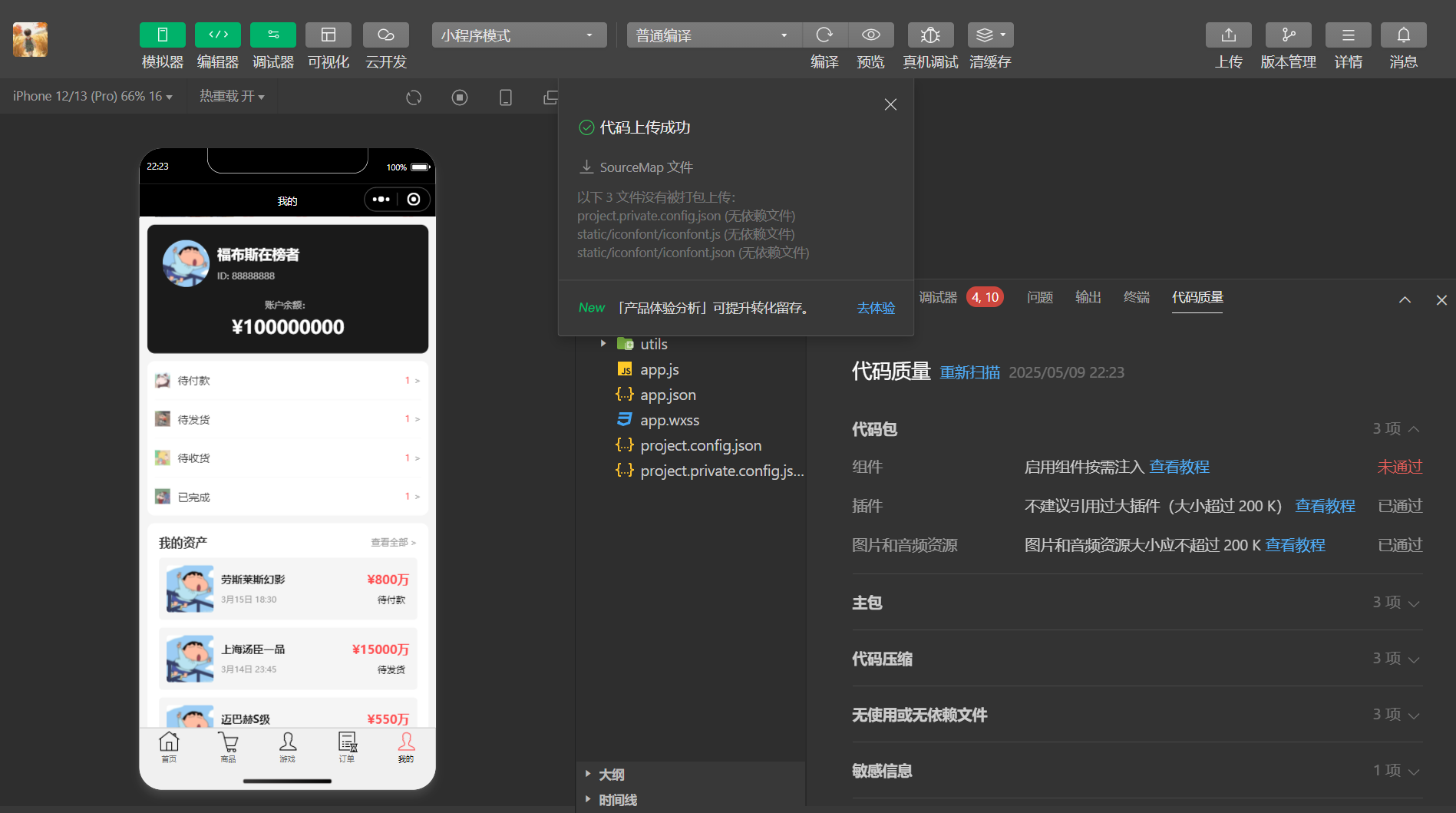
Task: Switch to the 终端 tab
Action: [1137, 297]
